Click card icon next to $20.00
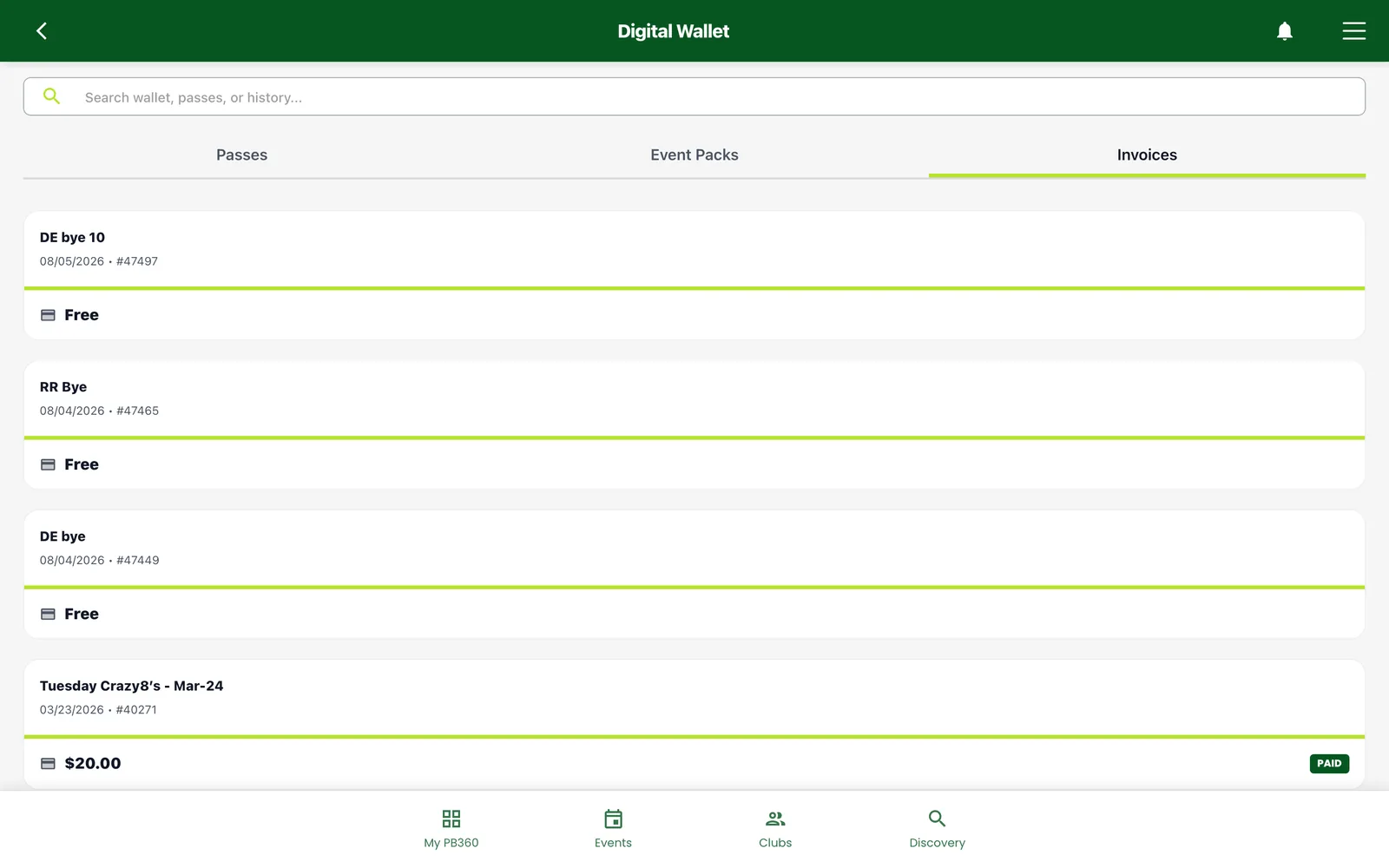This screenshot has width=1389, height=868. (x=48, y=764)
